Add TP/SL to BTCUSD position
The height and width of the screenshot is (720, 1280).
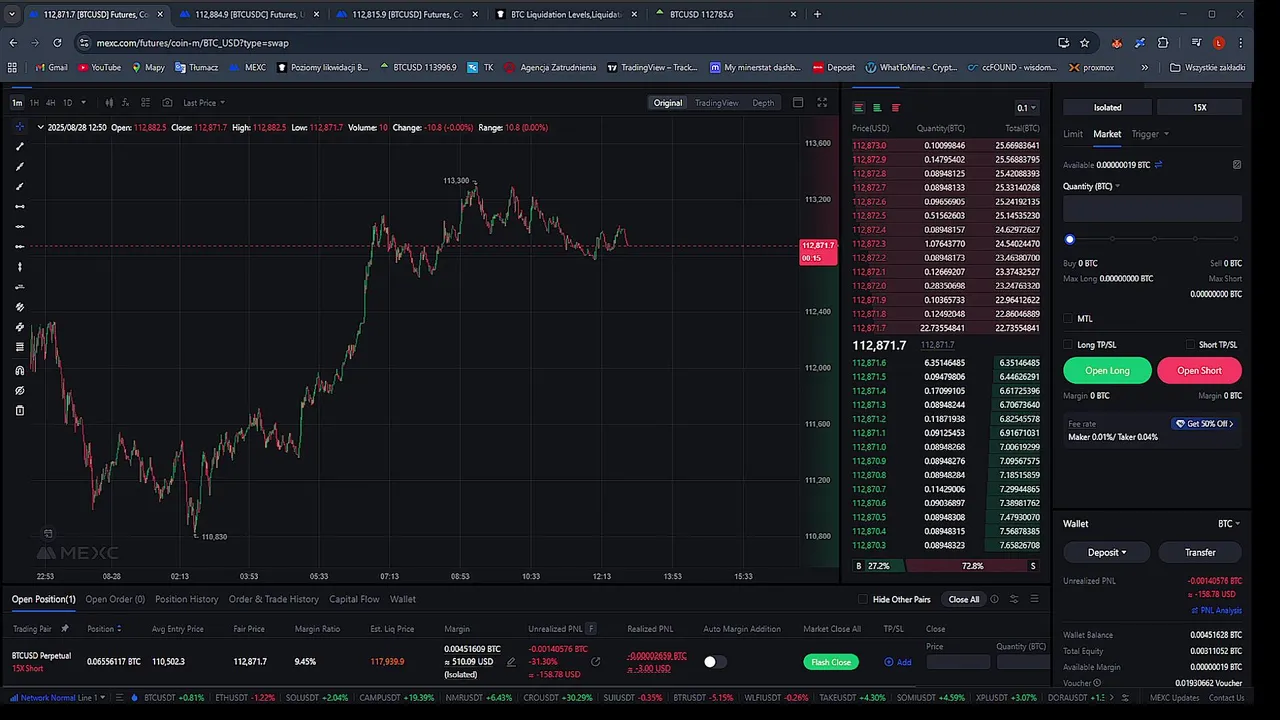[x=898, y=662]
